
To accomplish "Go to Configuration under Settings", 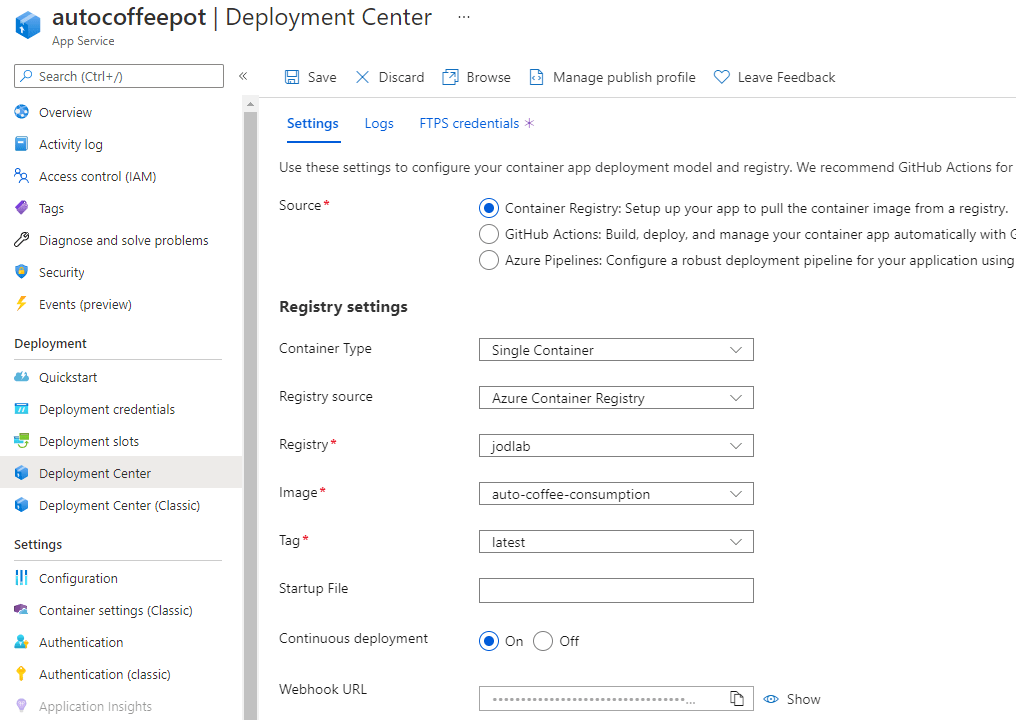I will point(78,578).
